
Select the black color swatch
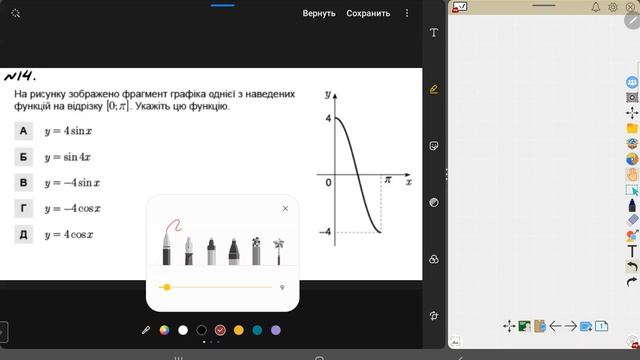click(x=202, y=330)
